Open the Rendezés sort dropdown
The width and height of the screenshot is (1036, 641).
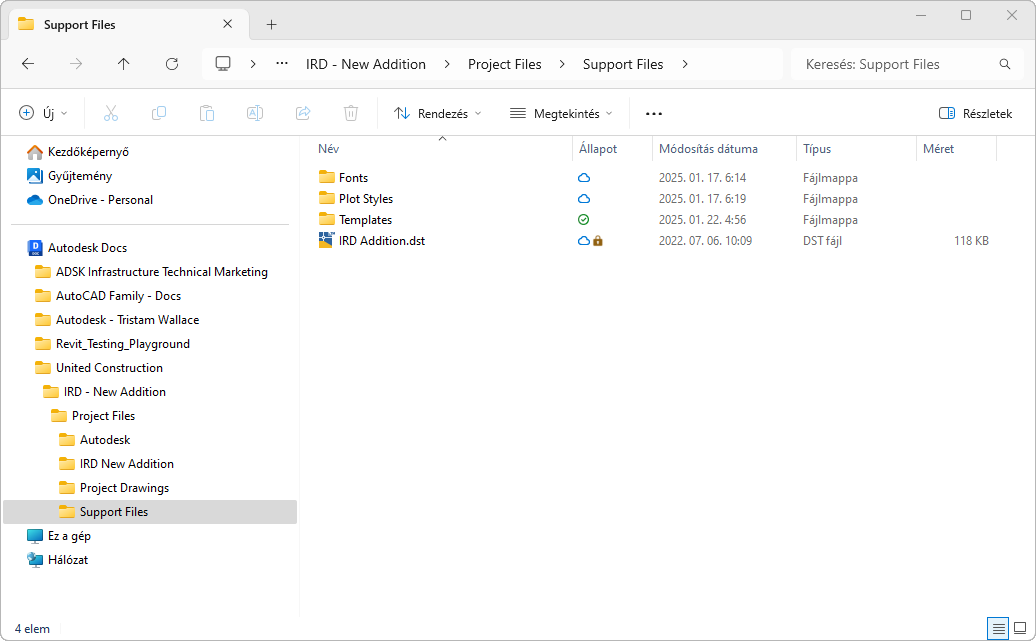tap(438, 113)
